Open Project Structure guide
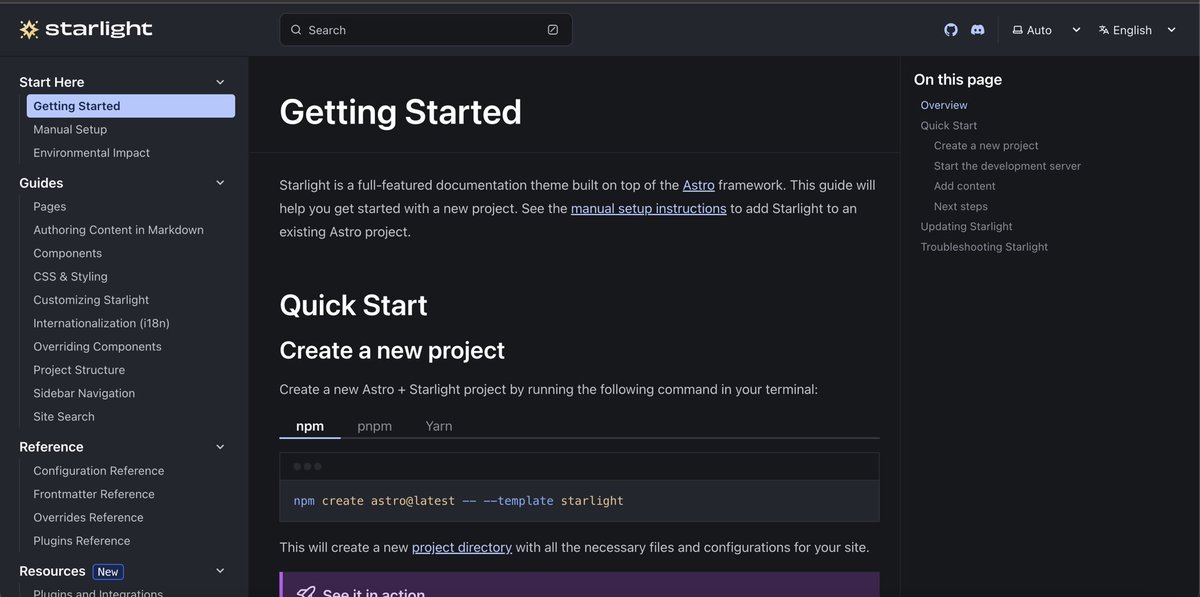Image resolution: width=1200 pixels, height=597 pixels. 79,370
